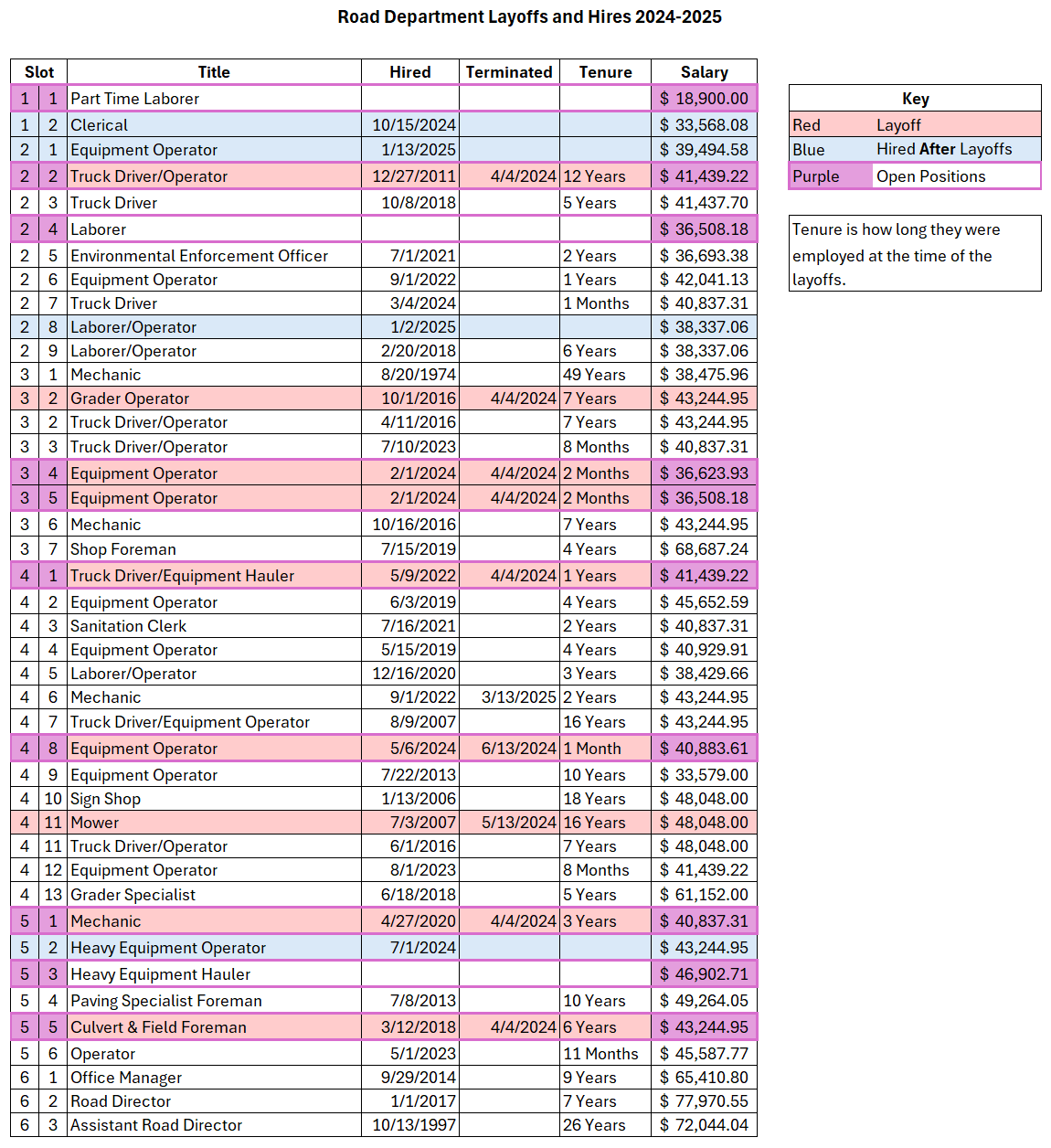Click 'Truck Driver/Equipment Hauler' cell
The image size is (1051, 1148).
coord(214,576)
